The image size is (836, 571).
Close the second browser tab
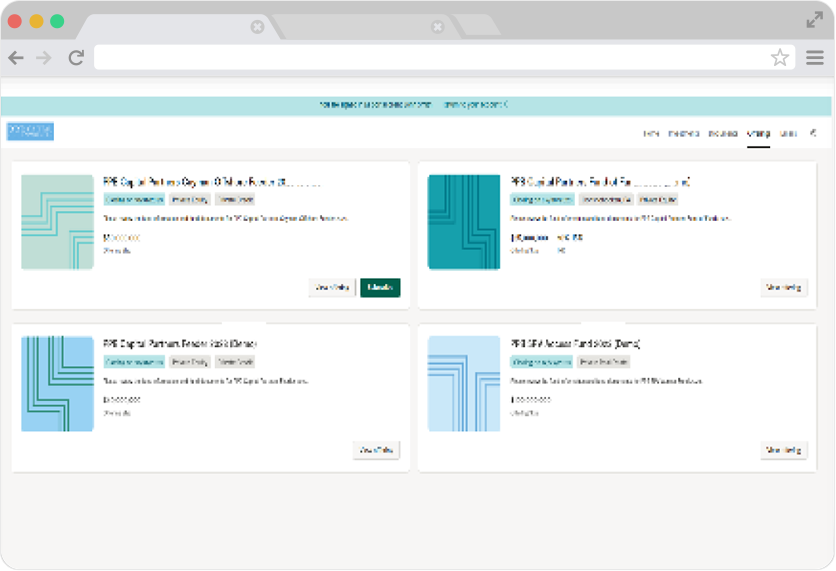point(437,27)
